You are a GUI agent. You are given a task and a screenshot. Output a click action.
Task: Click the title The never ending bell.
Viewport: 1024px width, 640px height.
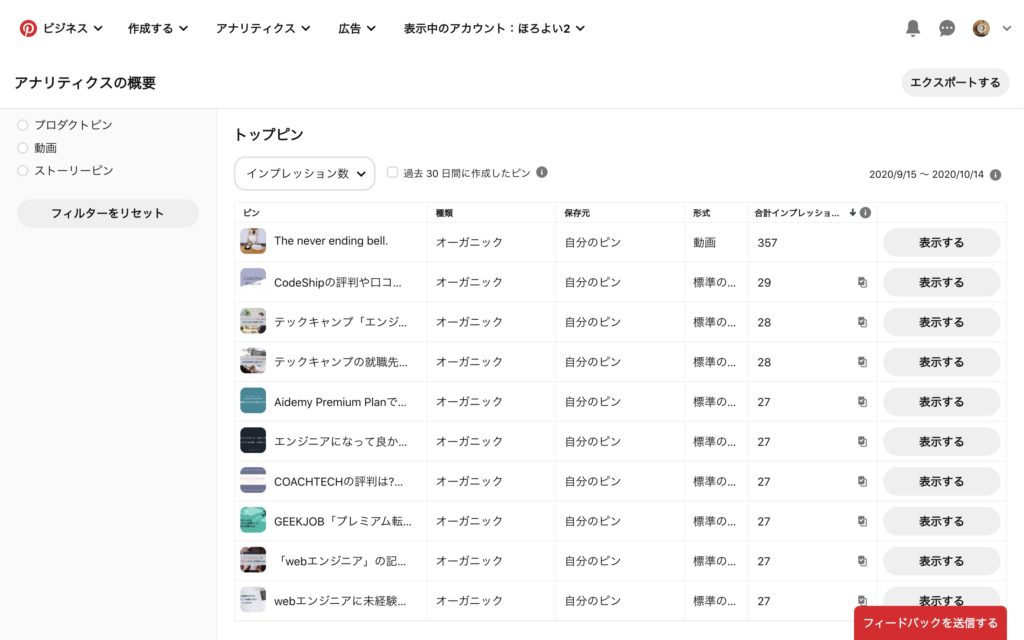[x=331, y=241]
